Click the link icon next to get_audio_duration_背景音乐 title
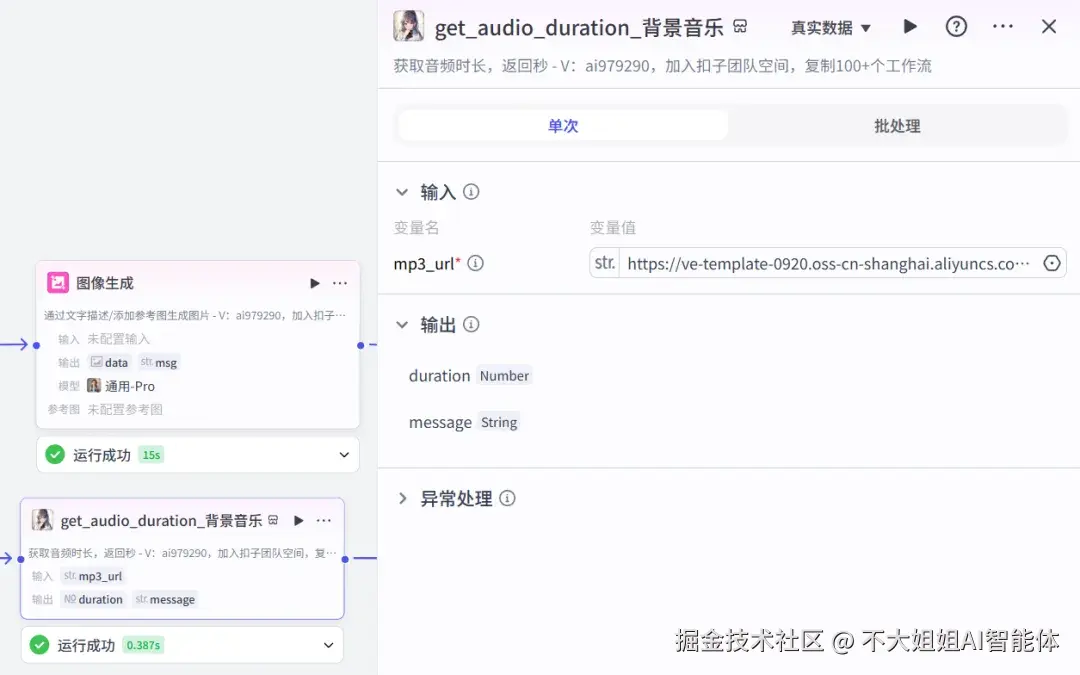 pos(739,27)
